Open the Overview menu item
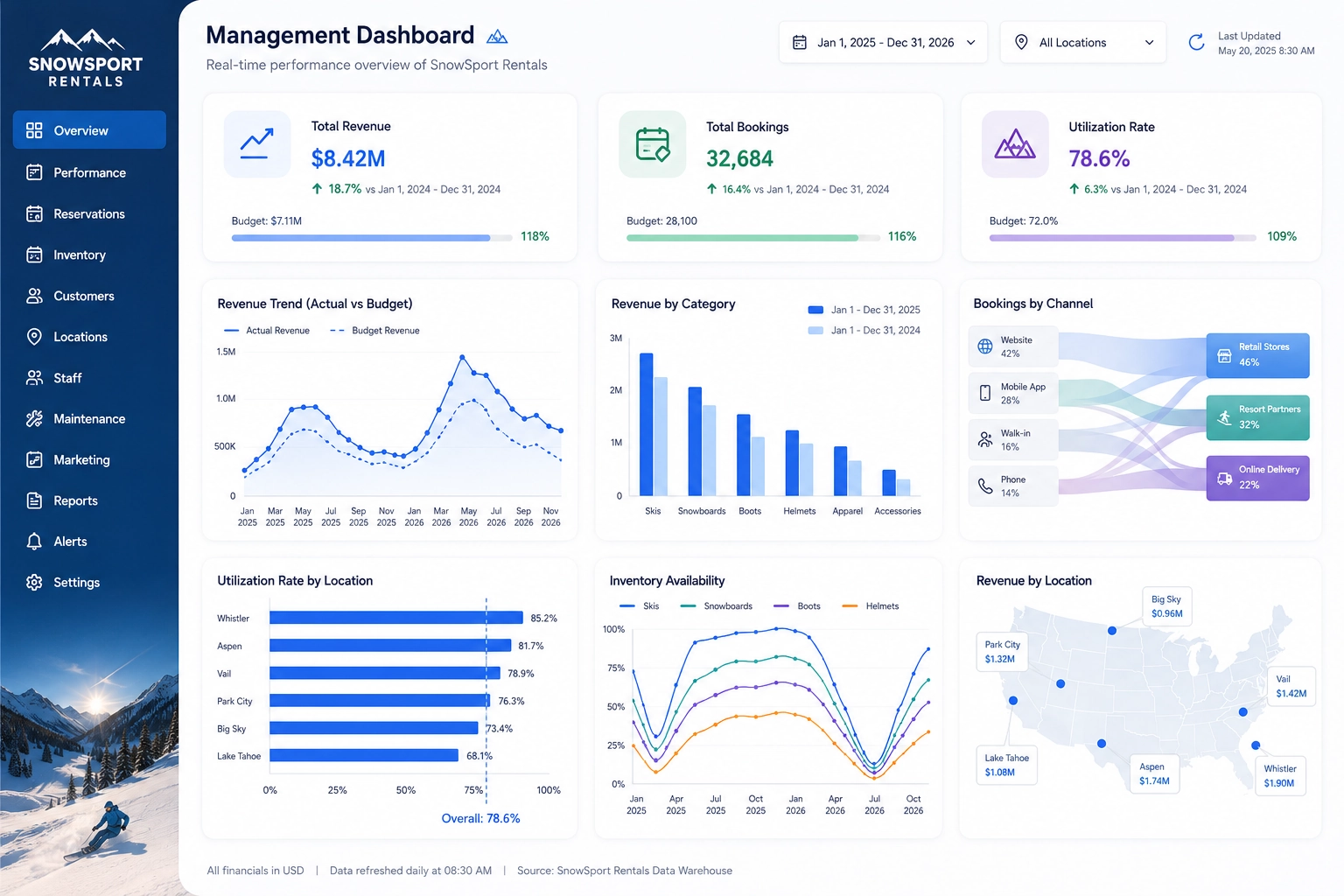This screenshot has height=896, width=1344. (89, 130)
